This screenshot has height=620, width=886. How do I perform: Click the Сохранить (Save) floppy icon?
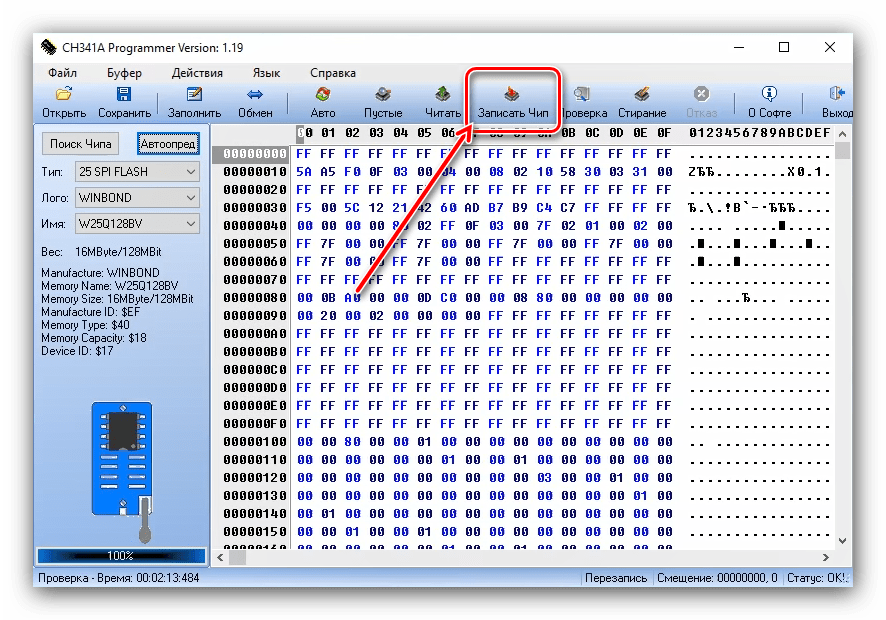124,95
